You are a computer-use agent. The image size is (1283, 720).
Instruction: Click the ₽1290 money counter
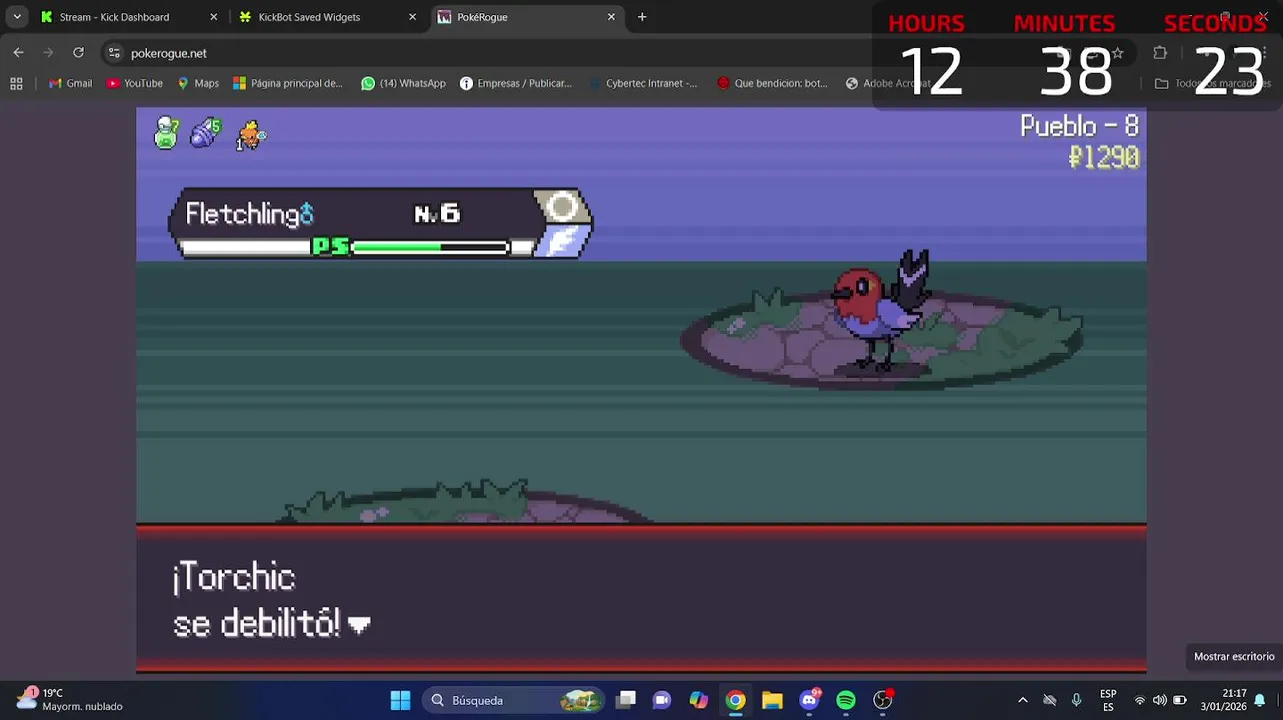(x=1104, y=157)
